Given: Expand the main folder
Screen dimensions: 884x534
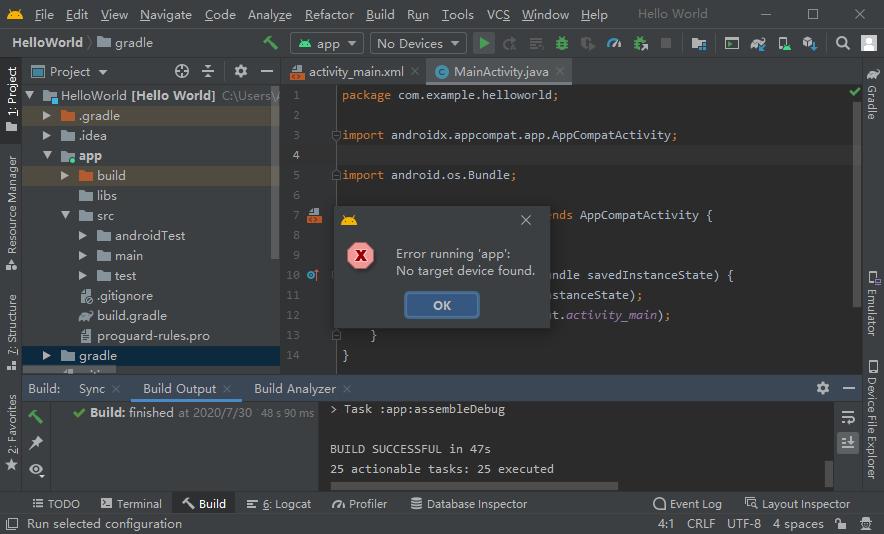Looking at the screenshot, I should coord(83,255).
